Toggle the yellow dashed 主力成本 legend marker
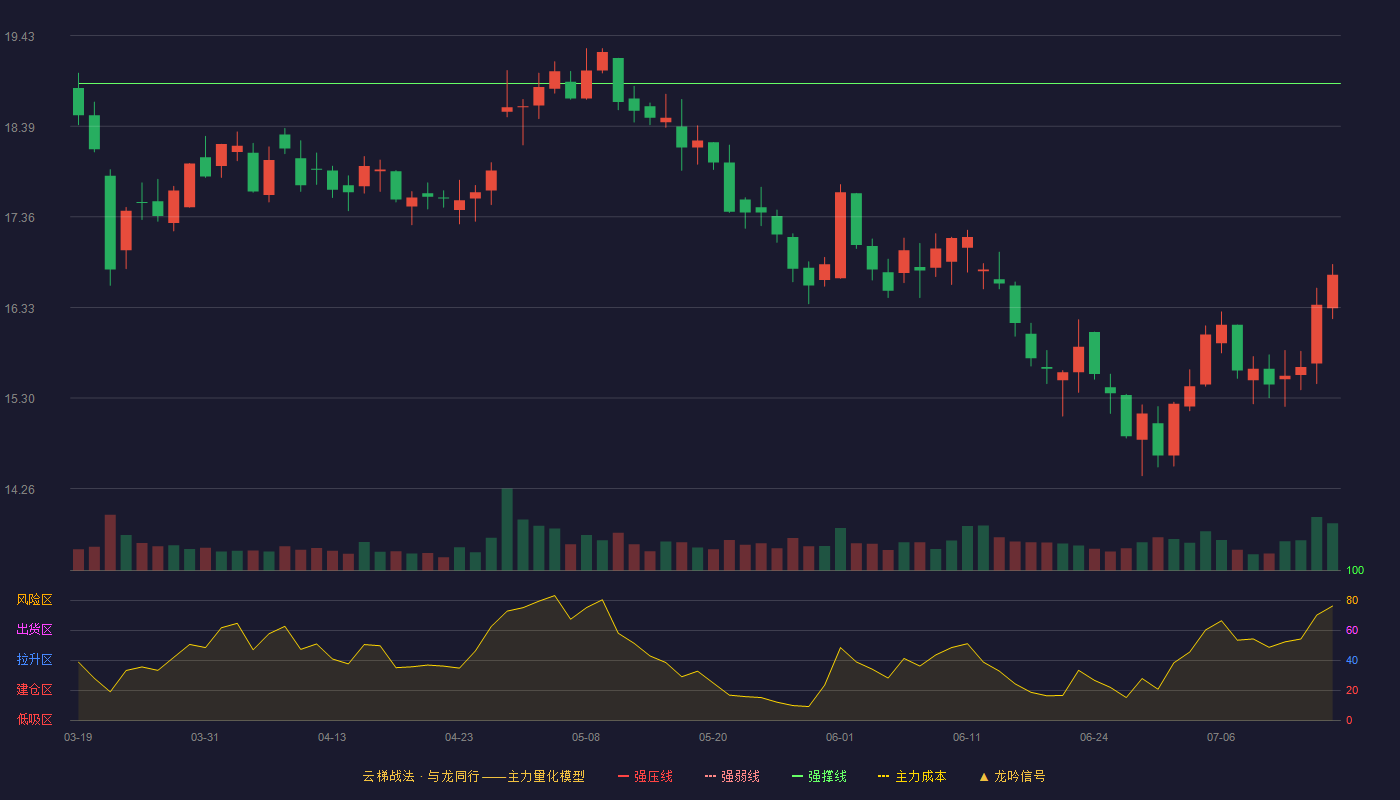 (884, 776)
